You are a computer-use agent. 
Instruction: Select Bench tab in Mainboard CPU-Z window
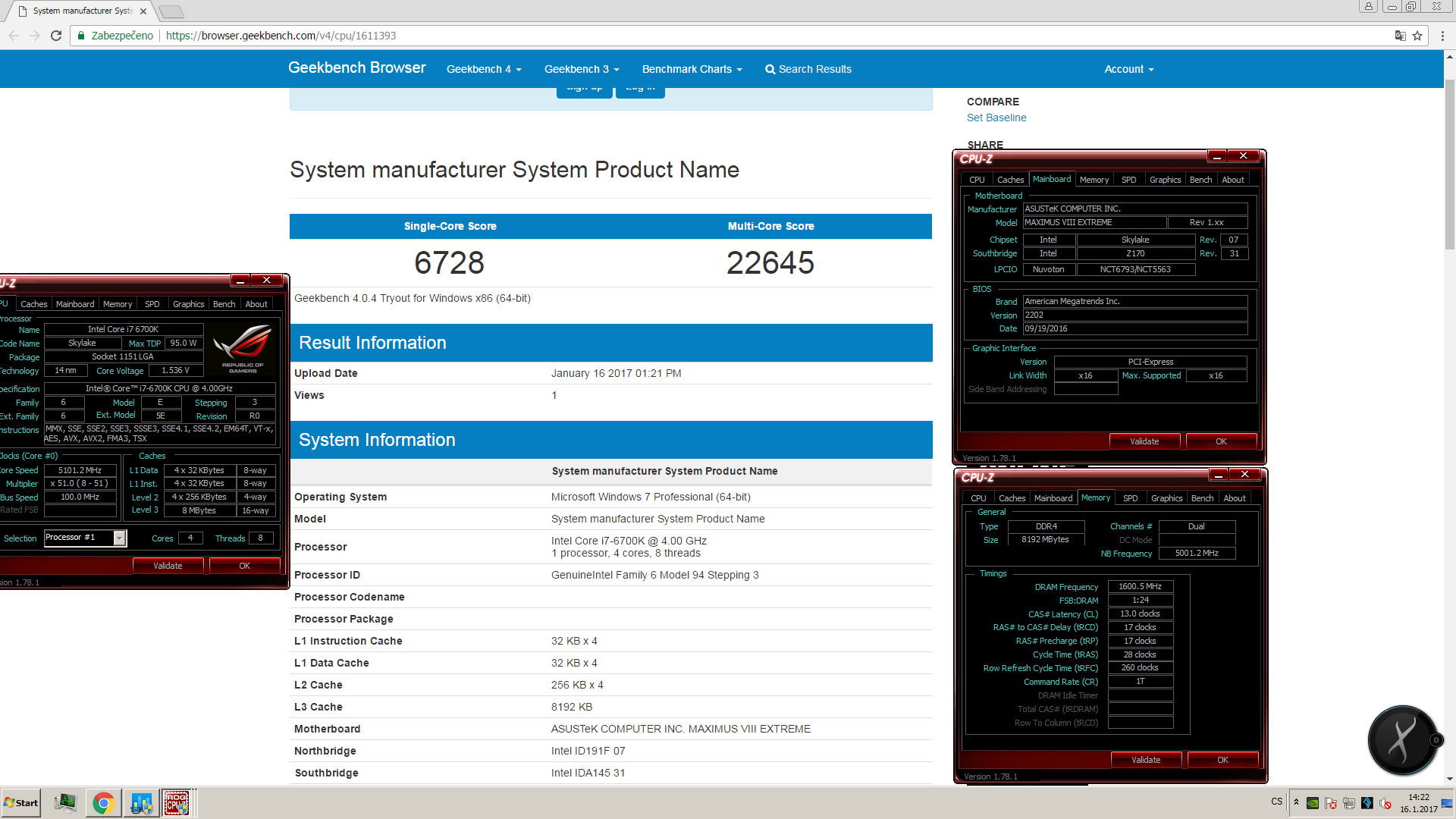[x=1200, y=180]
